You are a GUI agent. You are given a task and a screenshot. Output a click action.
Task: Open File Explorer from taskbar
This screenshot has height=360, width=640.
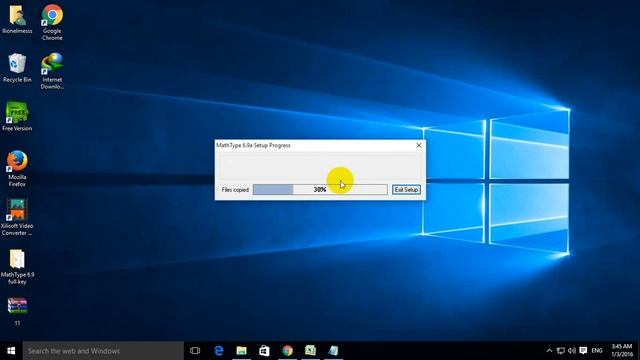tap(242, 351)
